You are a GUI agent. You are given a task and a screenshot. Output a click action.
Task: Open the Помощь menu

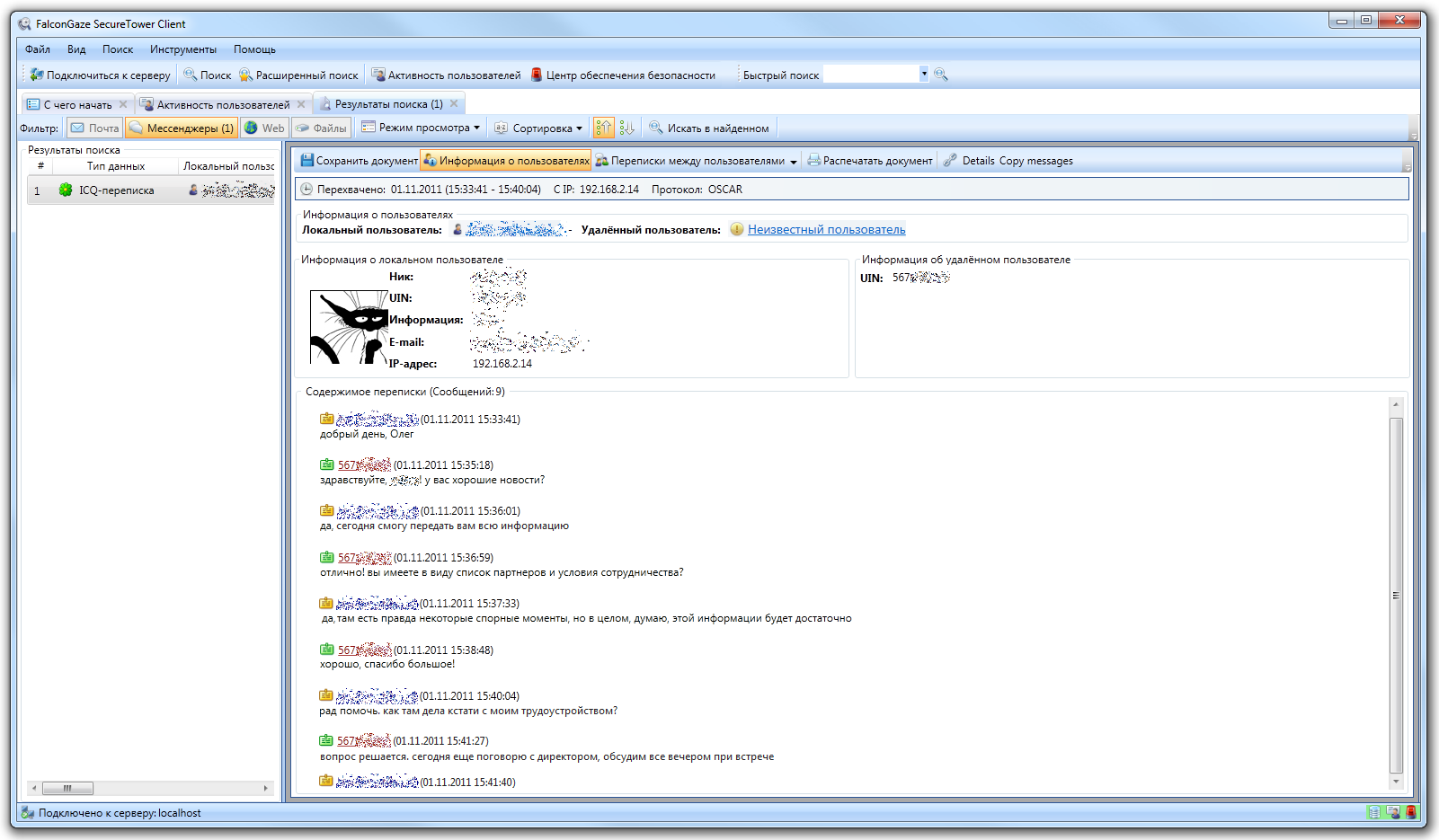tap(254, 49)
